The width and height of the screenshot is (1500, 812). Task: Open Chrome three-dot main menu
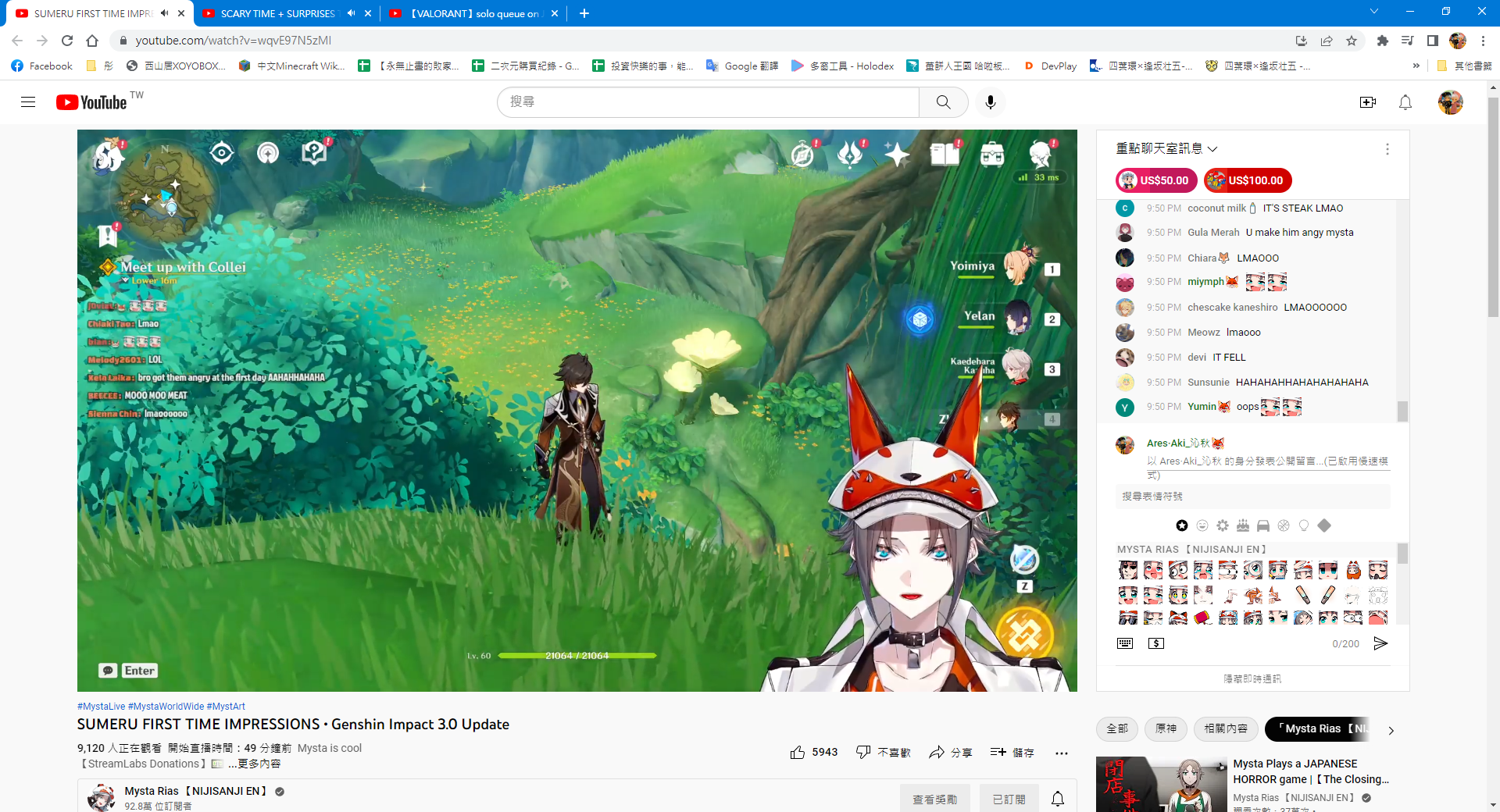(x=1483, y=41)
